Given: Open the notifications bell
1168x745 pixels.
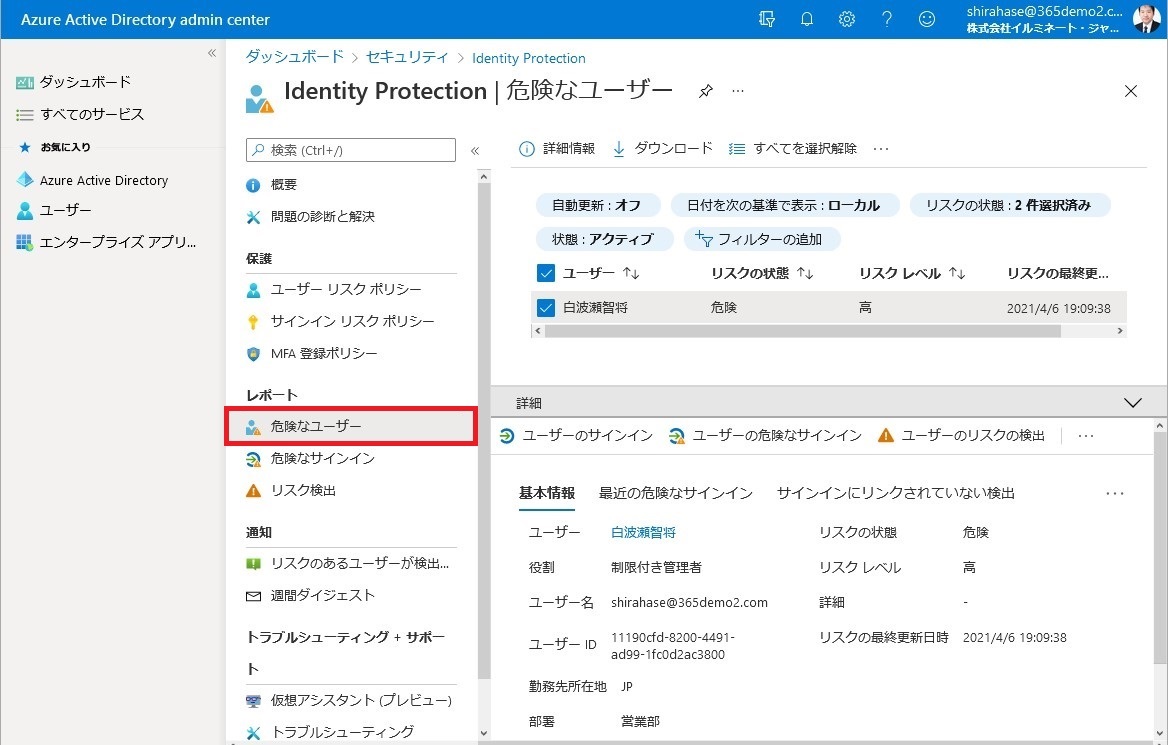Looking at the screenshot, I should (807, 19).
